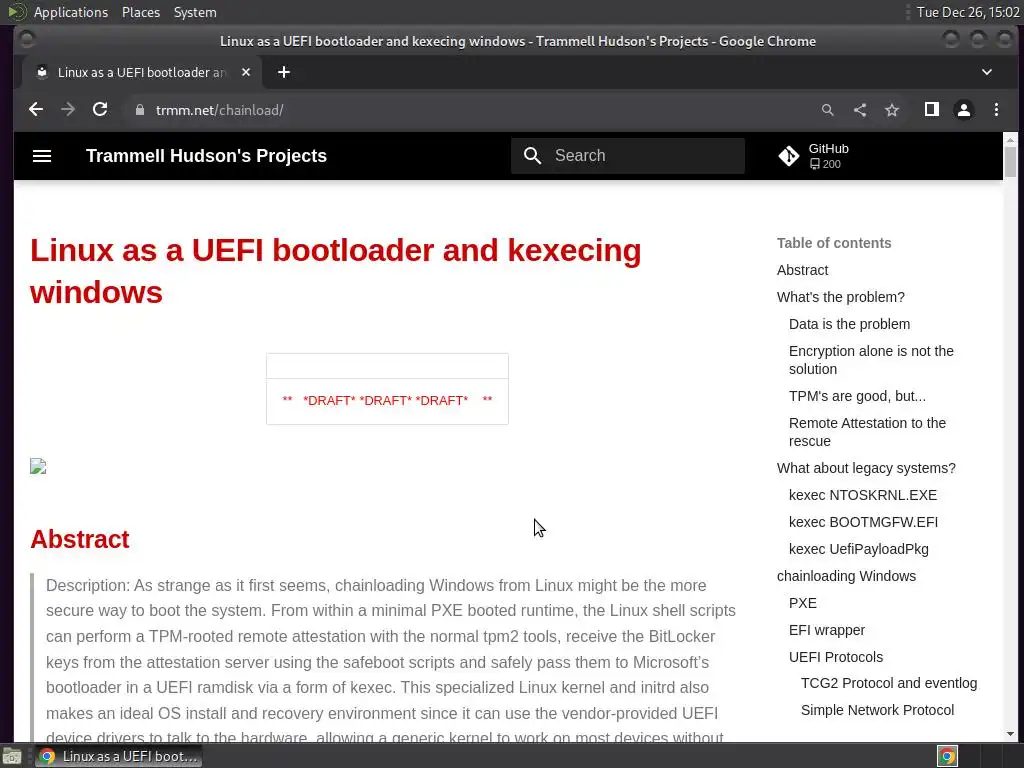Go to Remote Attestation to the rescue
Screen dimensions: 1024x768
click(x=867, y=432)
